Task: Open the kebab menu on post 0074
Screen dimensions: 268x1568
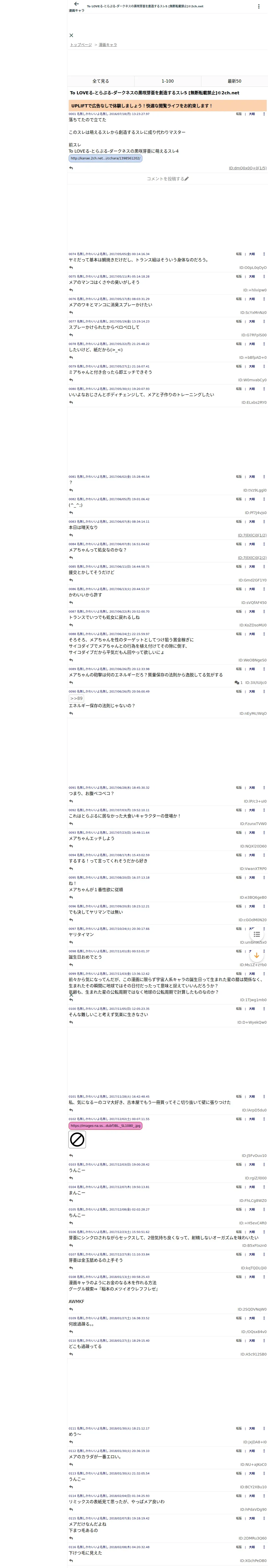Action: pyautogui.click(x=264, y=254)
